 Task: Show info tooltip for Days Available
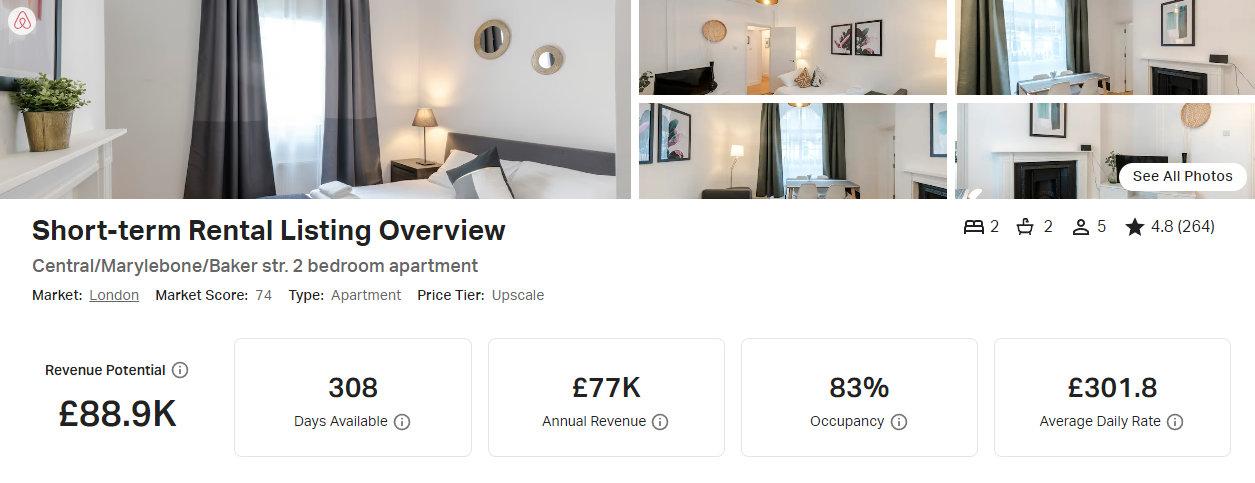[402, 422]
